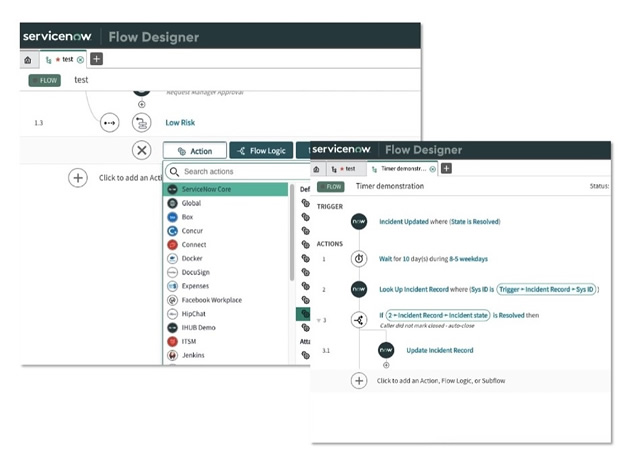
Task: Select ITSM in actions list
Action: [225, 341]
